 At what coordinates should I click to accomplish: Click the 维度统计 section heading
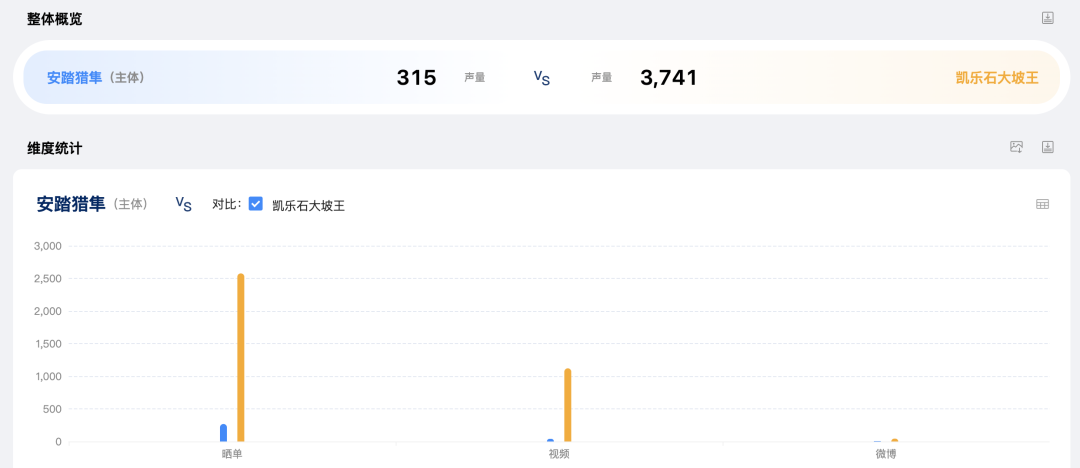(54, 147)
